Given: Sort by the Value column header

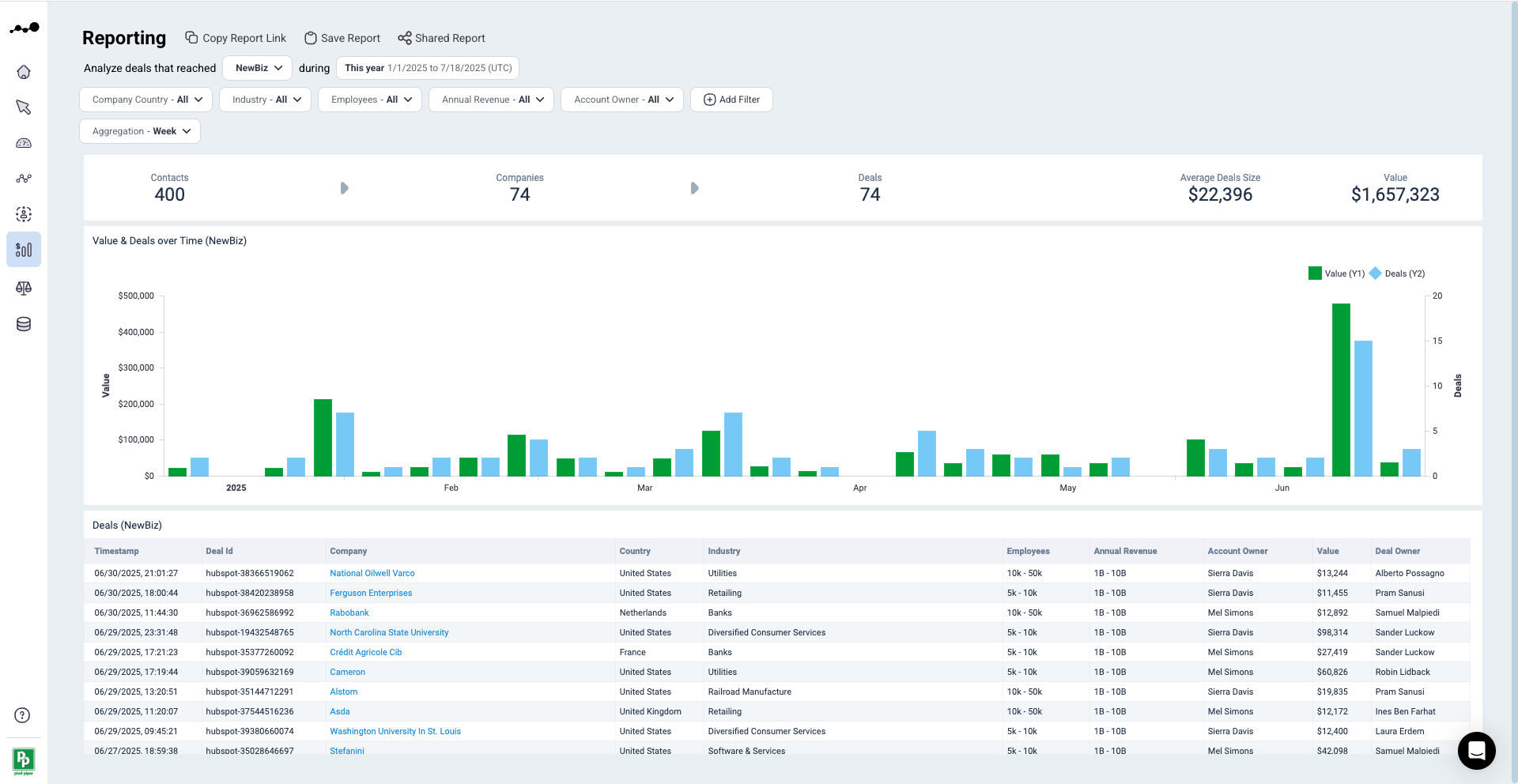Looking at the screenshot, I should click(1327, 551).
